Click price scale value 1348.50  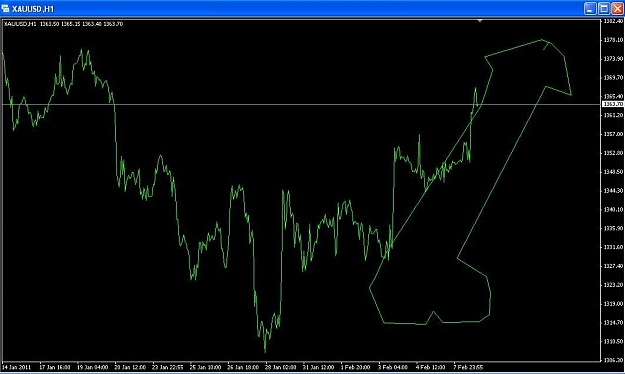click(613, 172)
